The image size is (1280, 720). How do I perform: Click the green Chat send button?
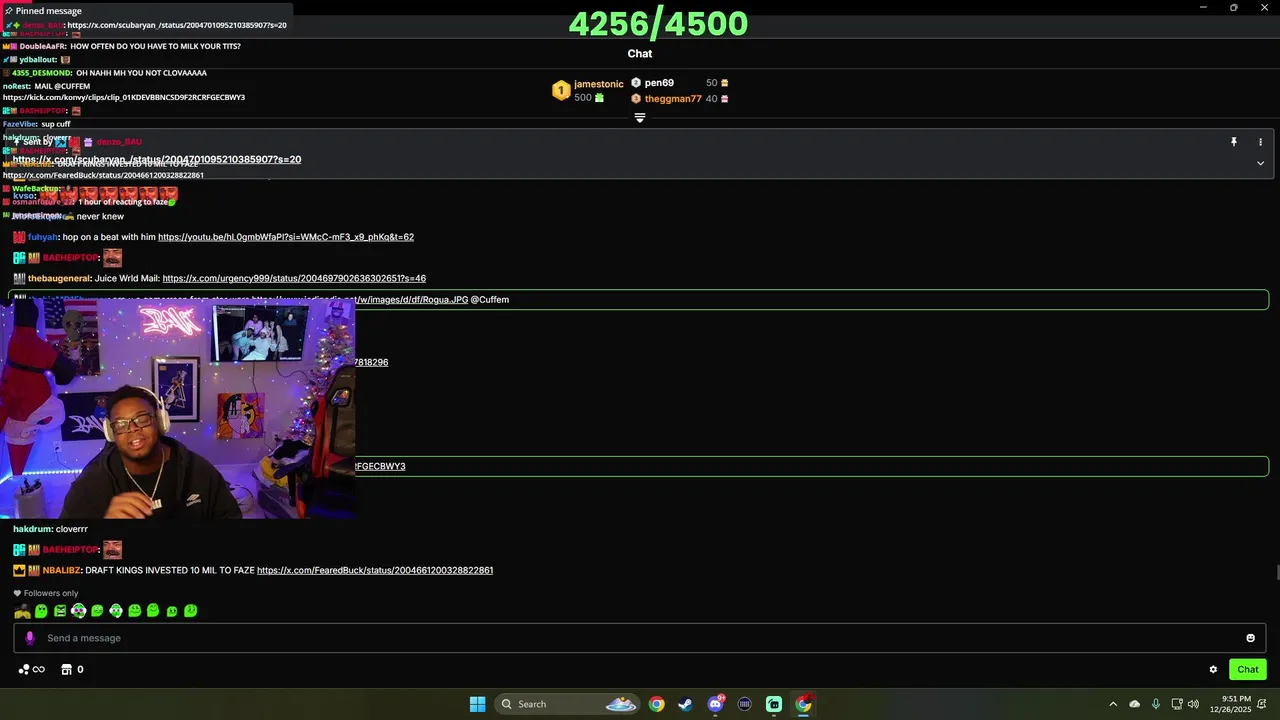1248,669
